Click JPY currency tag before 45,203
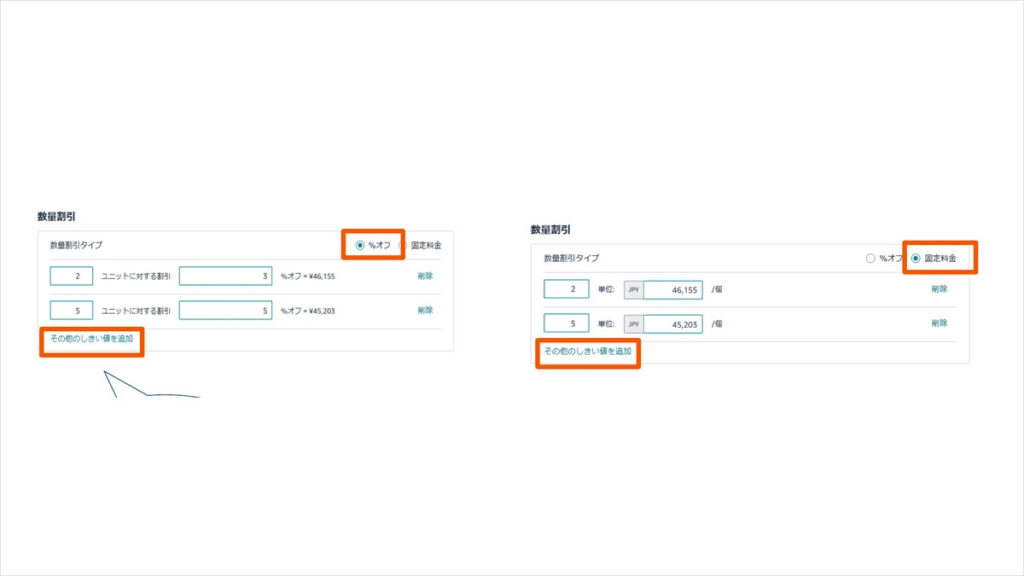 point(633,324)
